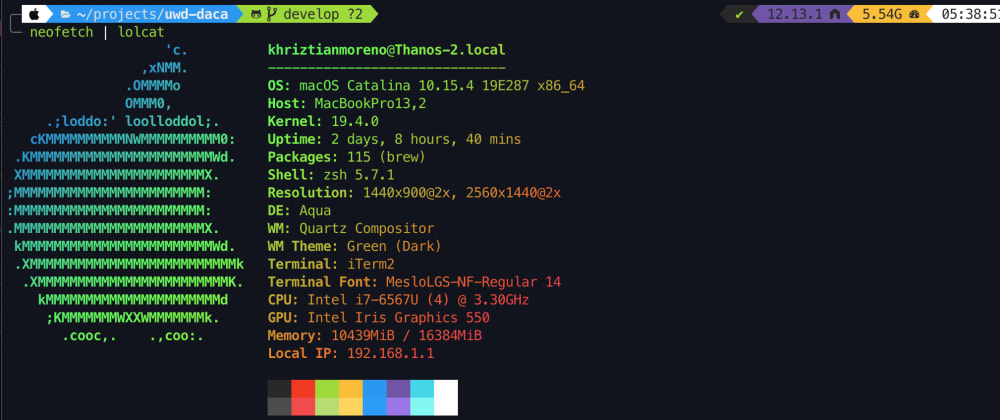1000x420 pixels.
Task: Click the ;KMMMMMMMWXXWMMMMMMMk. ASCII line
Action: tap(133, 317)
